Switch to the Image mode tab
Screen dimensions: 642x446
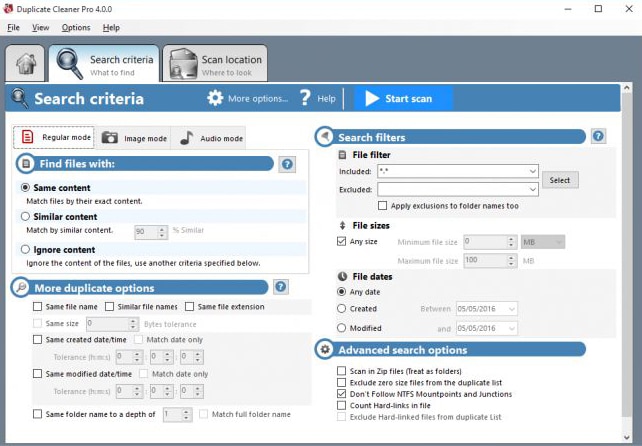(133, 138)
